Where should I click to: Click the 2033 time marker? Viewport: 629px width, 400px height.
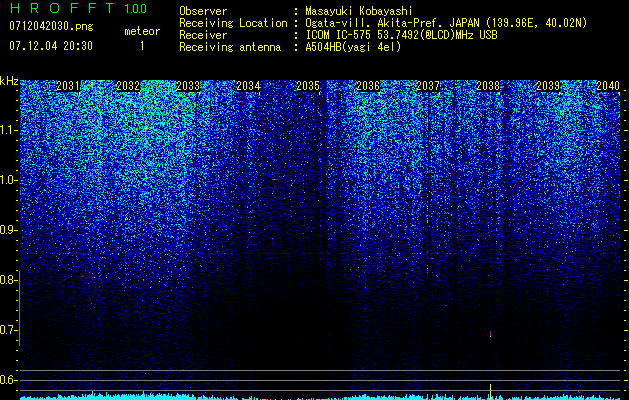click(x=188, y=86)
